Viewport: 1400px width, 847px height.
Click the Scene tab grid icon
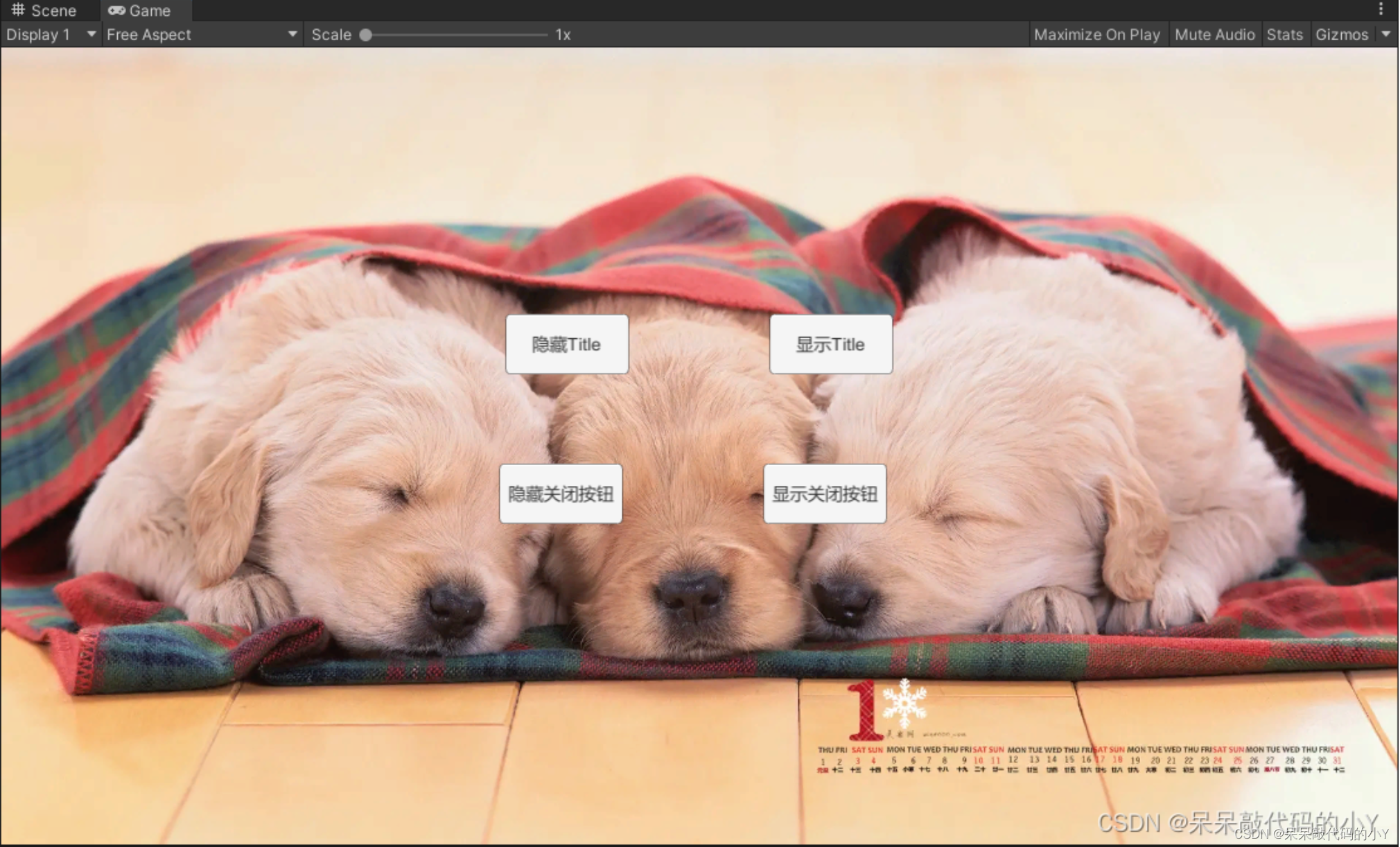(18, 10)
